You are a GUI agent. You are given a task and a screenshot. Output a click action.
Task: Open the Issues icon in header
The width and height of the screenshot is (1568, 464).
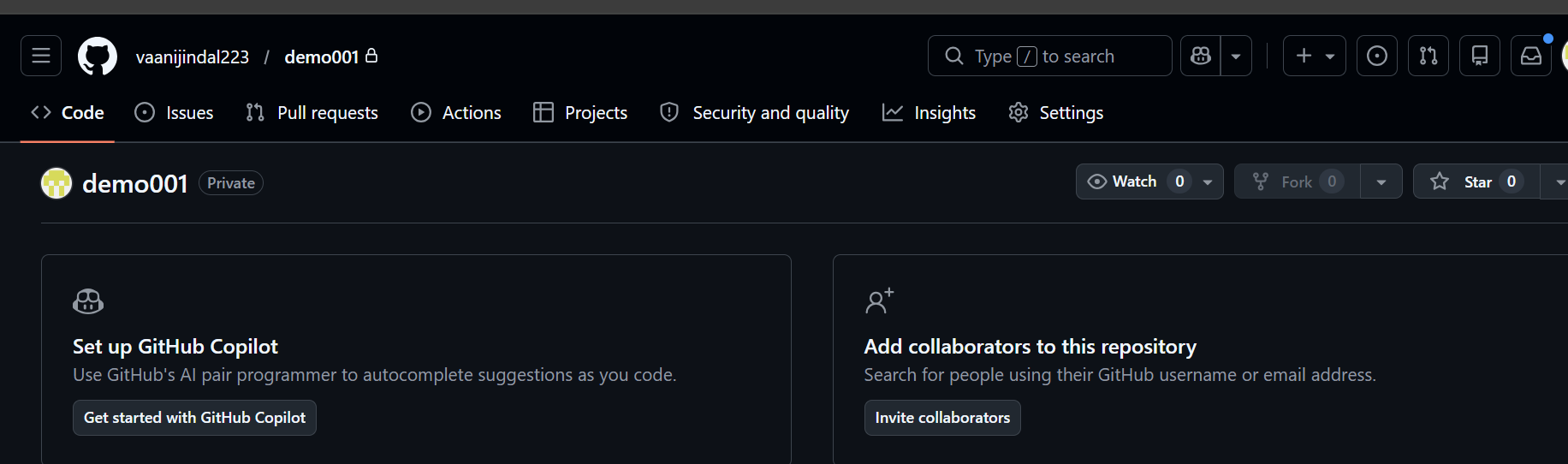point(1376,57)
